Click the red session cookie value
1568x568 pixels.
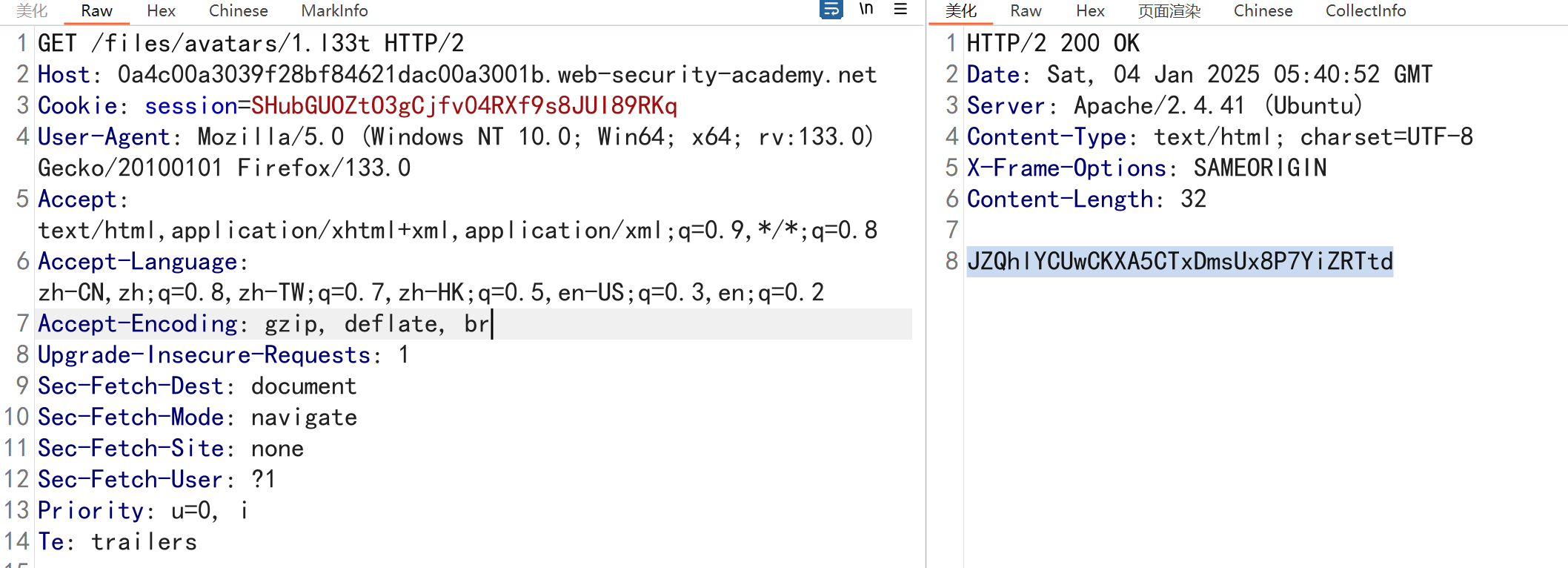point(464,106)
